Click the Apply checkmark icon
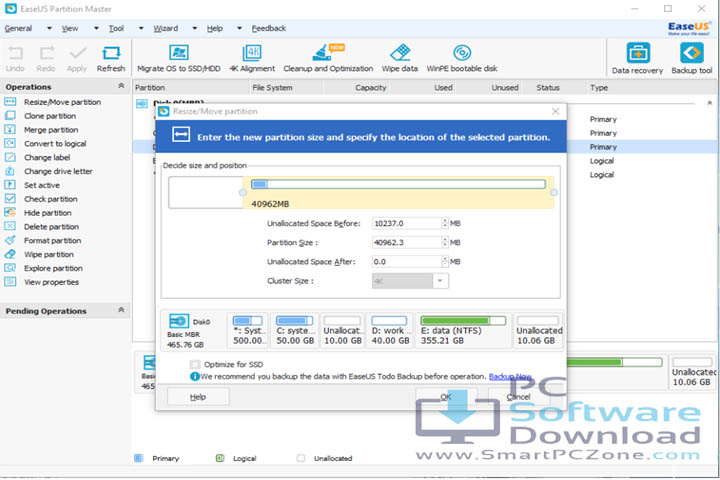Image resolution: width=720 pixels, height=480 pixels. coord(77,58)
